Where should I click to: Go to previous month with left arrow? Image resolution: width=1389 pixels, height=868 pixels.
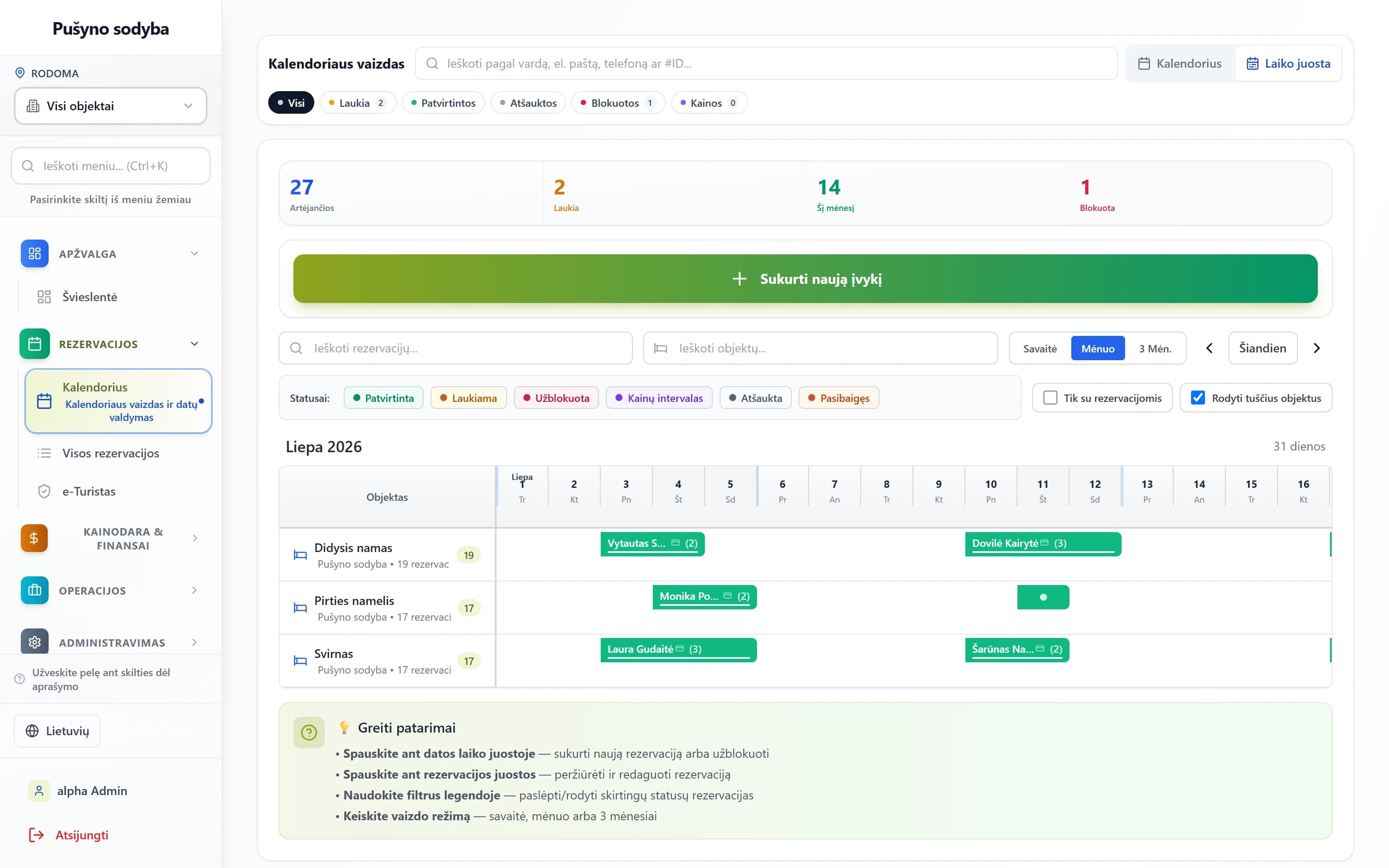pyautogui.click(x=1209, y=349)
